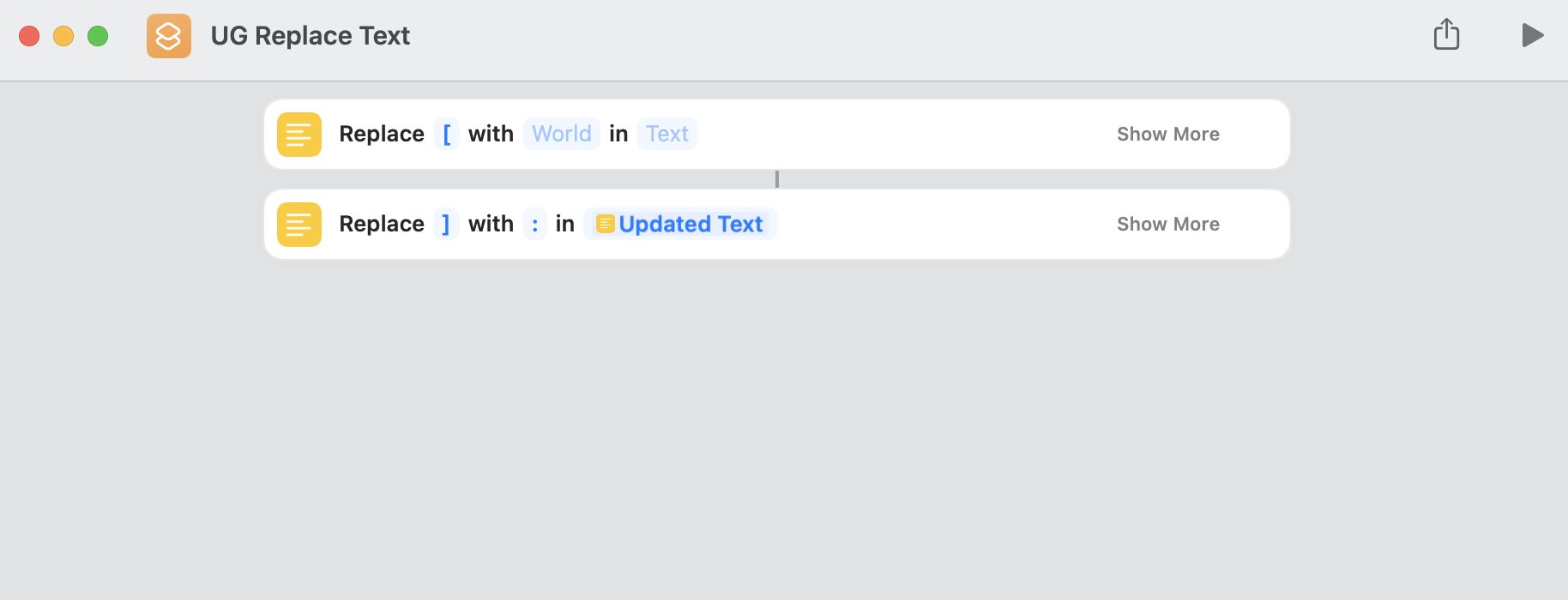Edit the 'World' replacement field

pyautogui.click(x=561, y=134)
